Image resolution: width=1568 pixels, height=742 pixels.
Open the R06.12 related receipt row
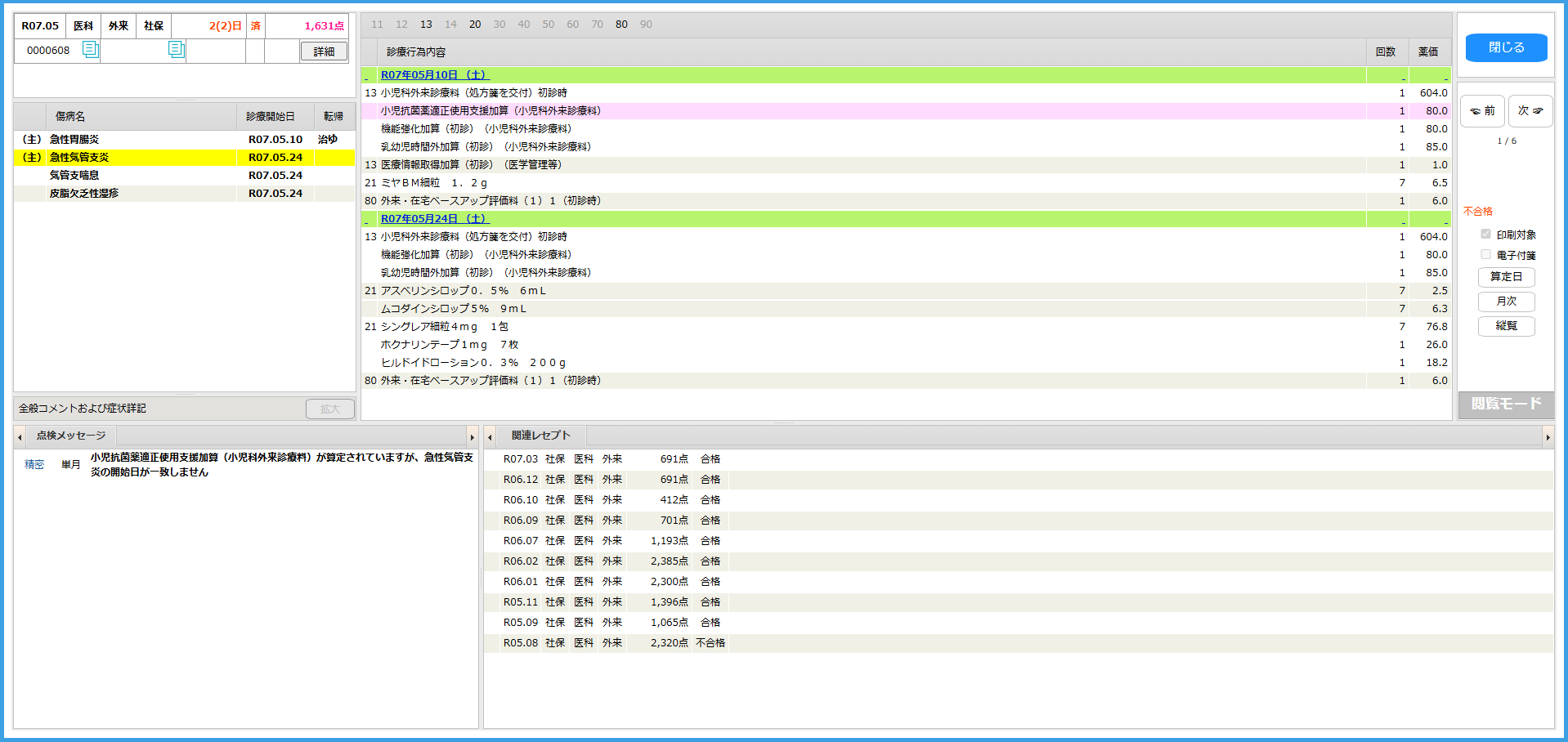tap(1019, 480)
